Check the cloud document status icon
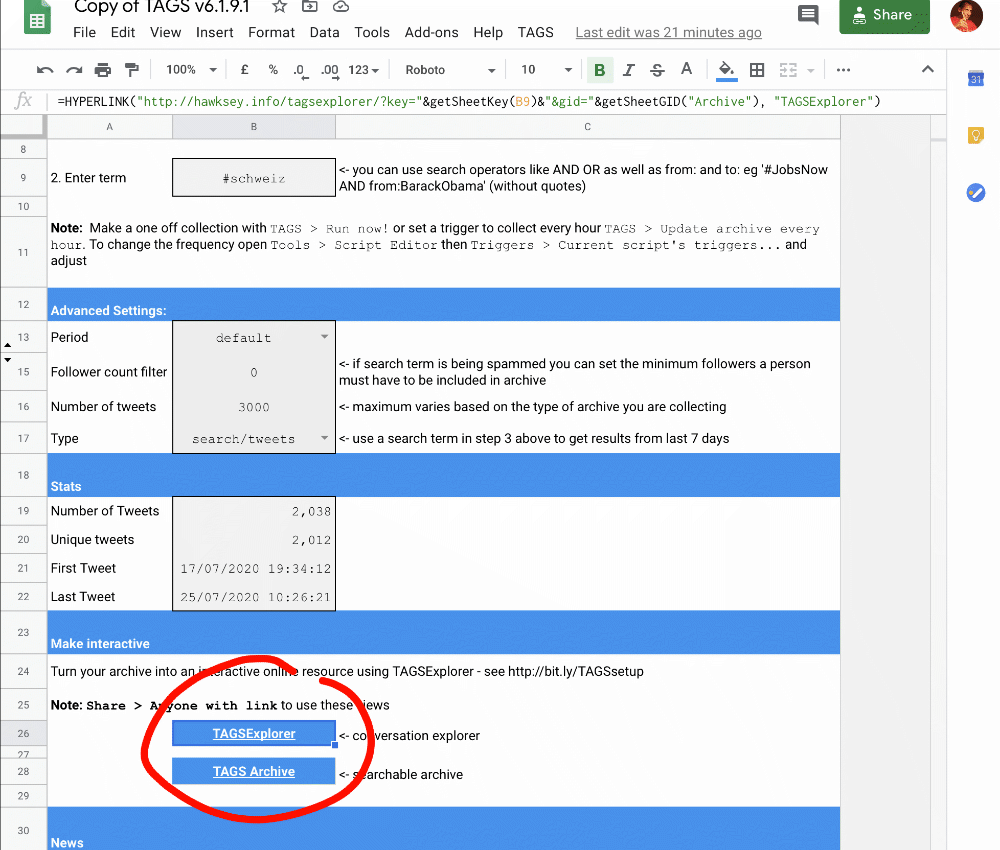Screen dimensions: 1000x850 click(x=341, y=6)
